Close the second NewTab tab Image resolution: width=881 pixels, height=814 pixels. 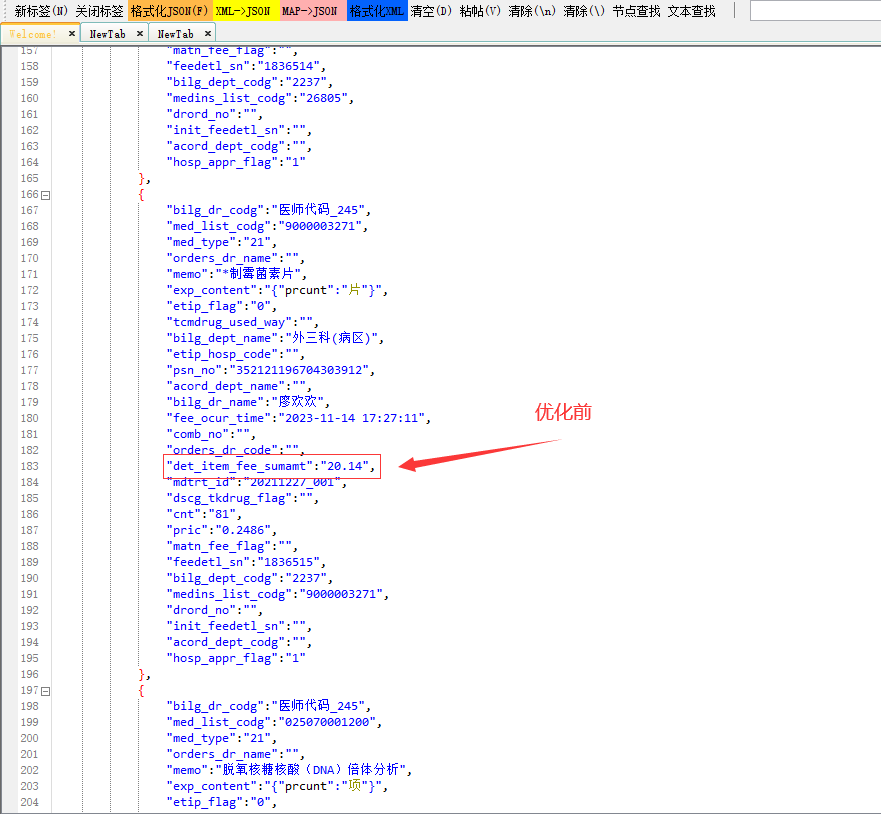[x=208, y=34]
